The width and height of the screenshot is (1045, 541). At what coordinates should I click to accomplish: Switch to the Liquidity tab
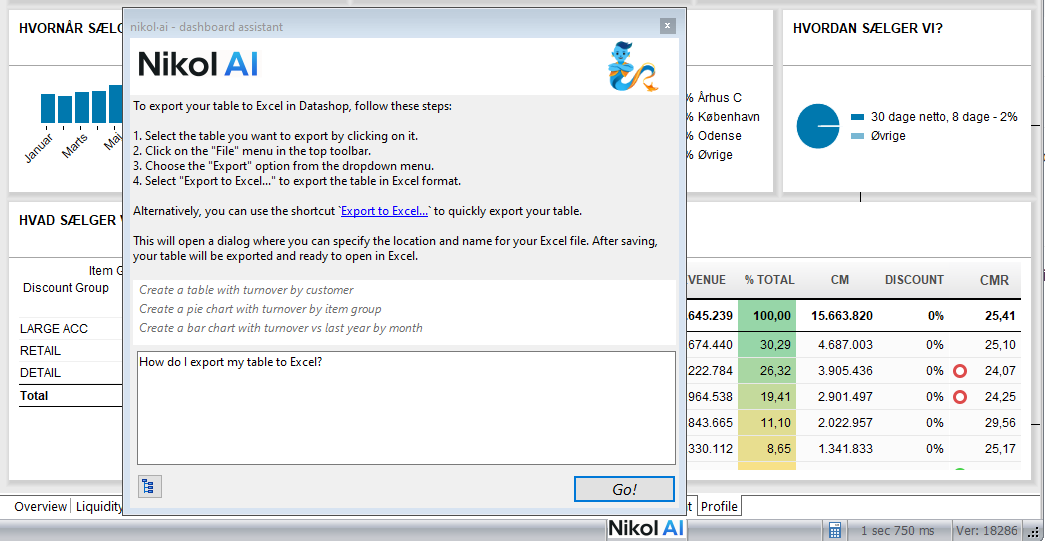tap(99, 506)
